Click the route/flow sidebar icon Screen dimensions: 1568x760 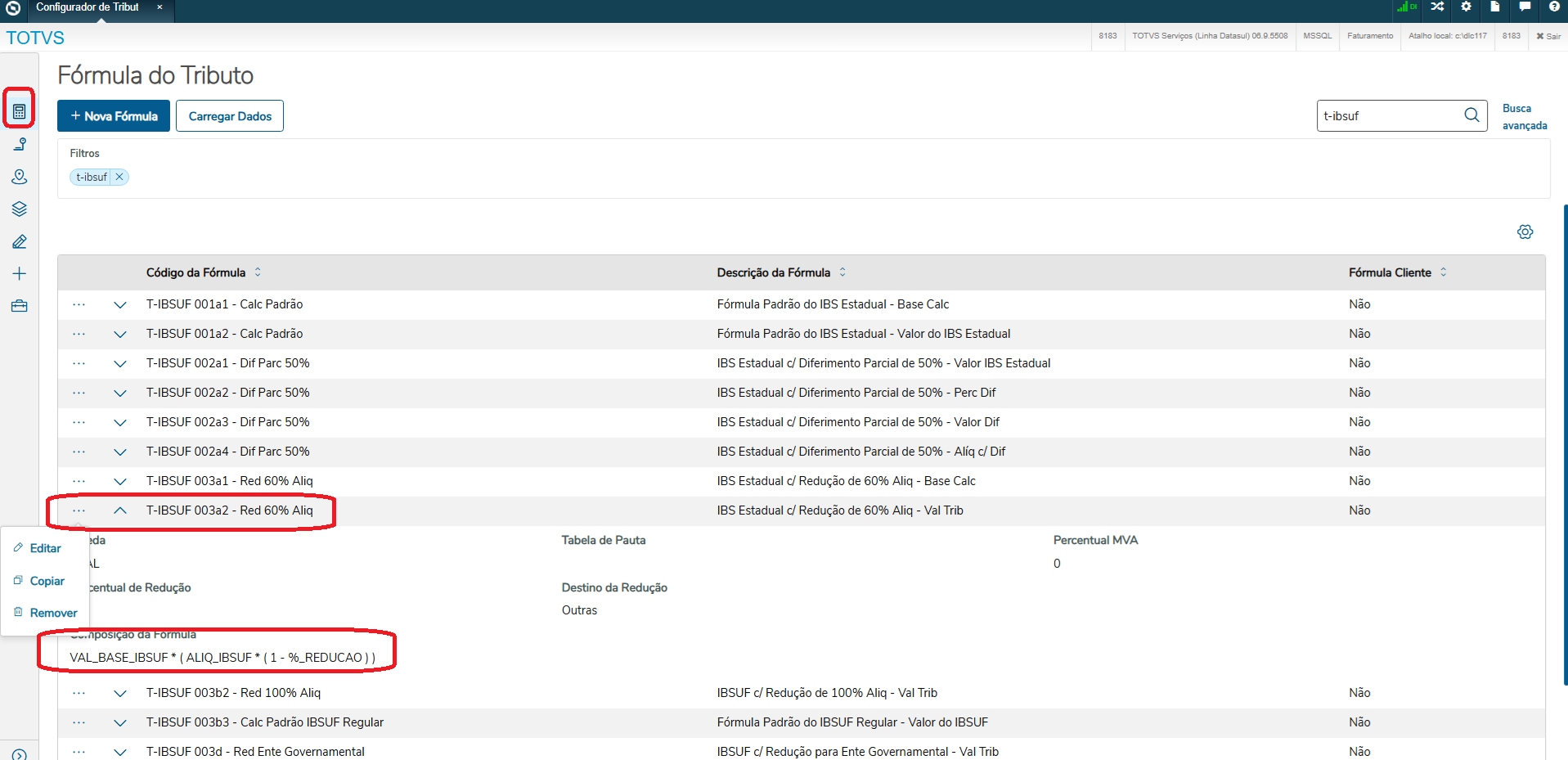tap(20, 144)
